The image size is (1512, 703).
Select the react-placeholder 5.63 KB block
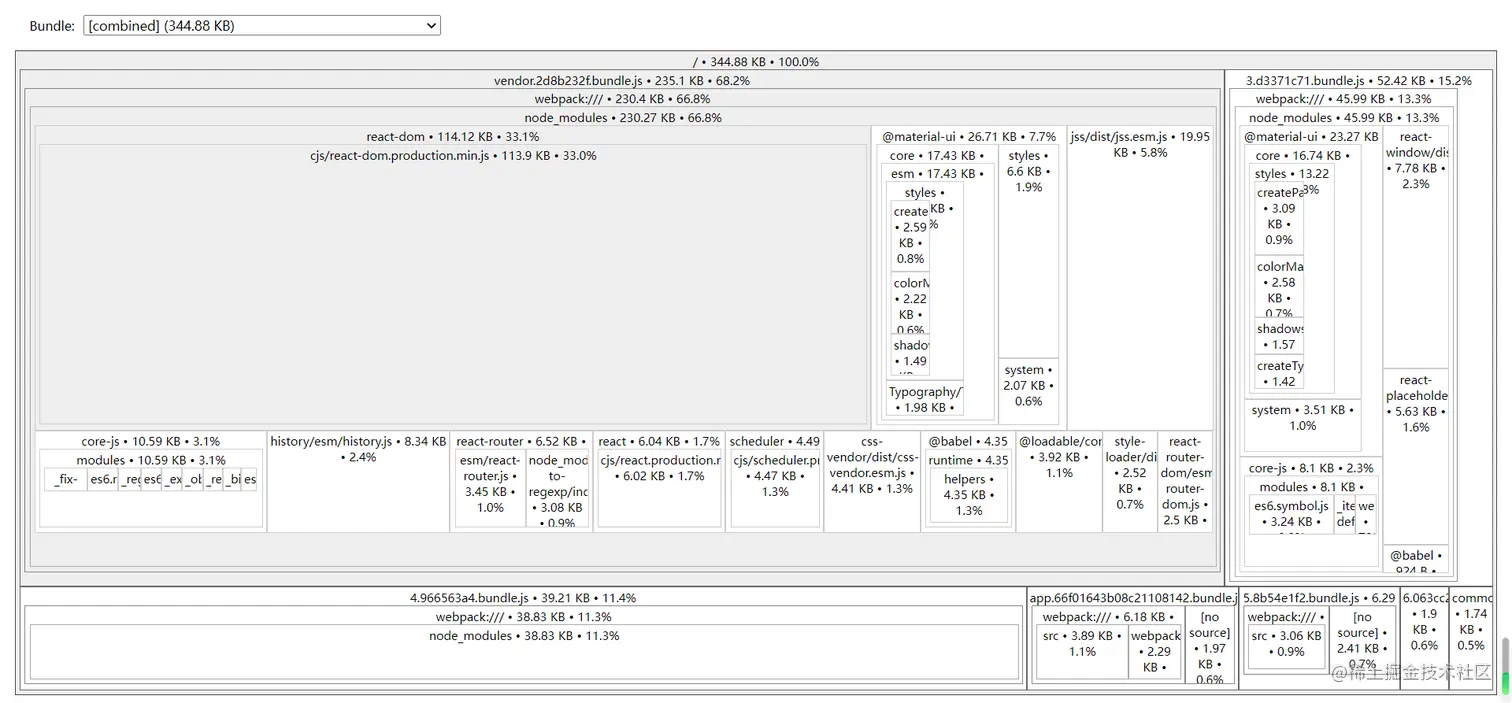[1416, 458]
